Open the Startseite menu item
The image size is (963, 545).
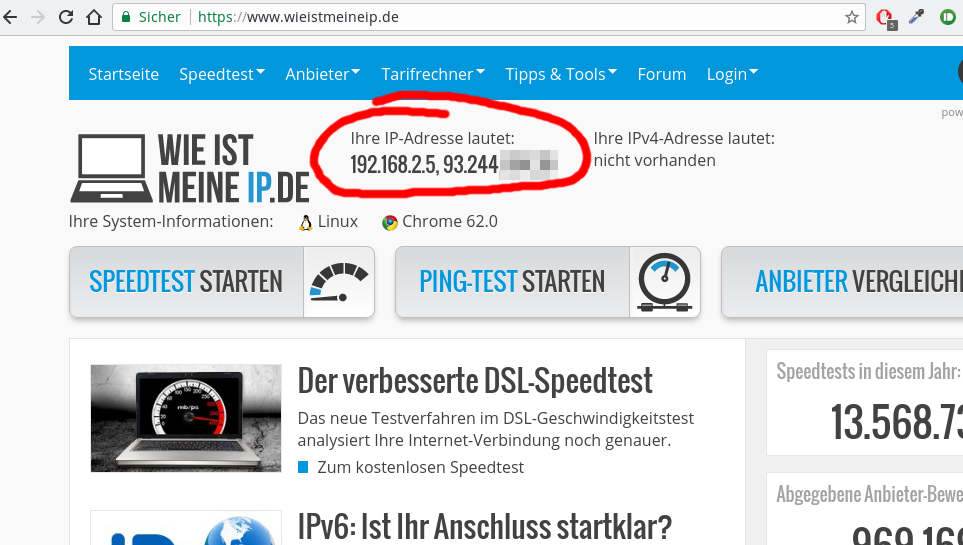pos(123,74)
